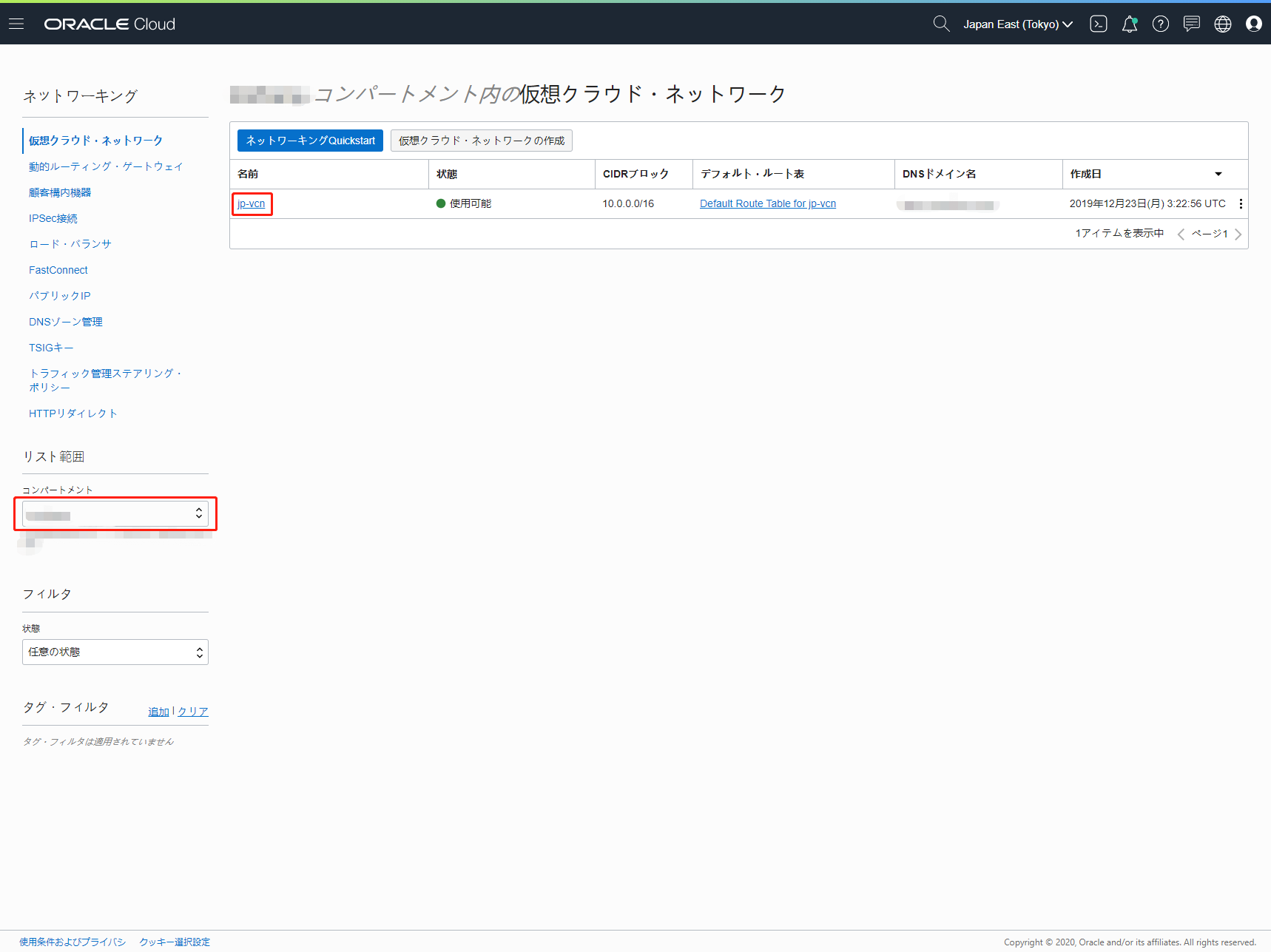
Task: Sort by creation date column arrow
Action: tap(1218, 174)
